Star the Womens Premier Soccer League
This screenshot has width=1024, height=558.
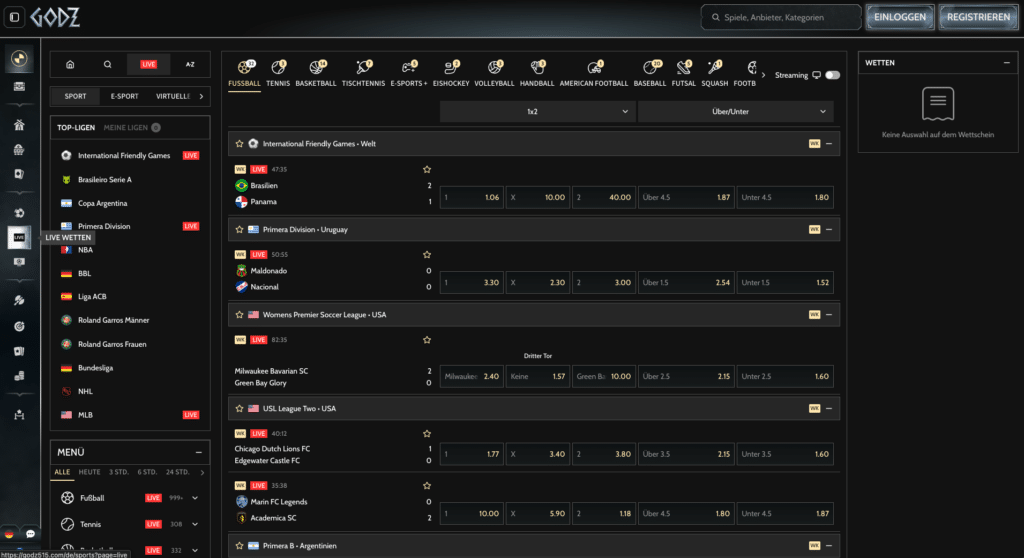(x=239, y=315)
